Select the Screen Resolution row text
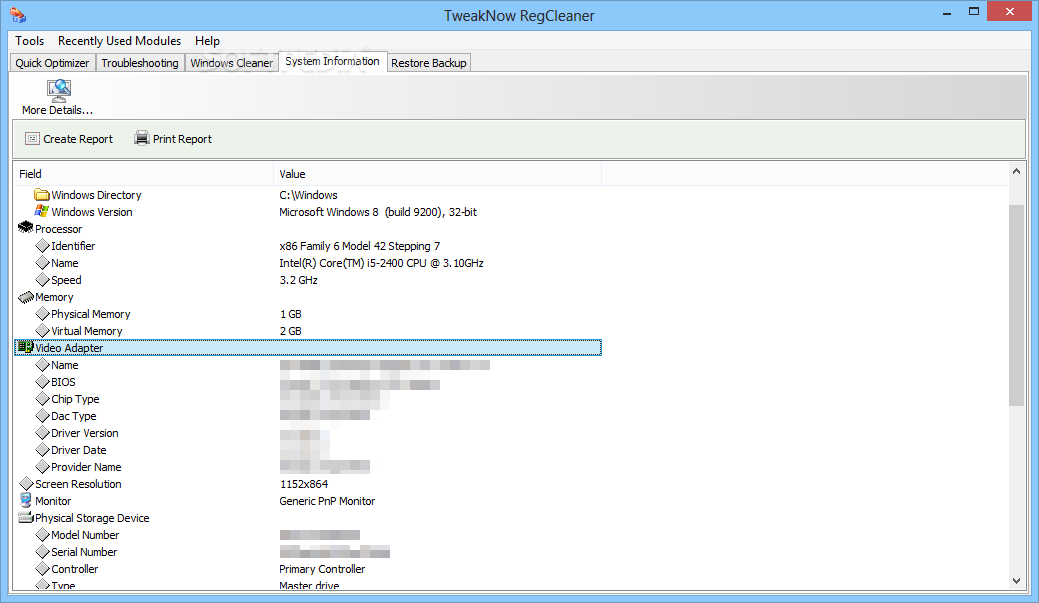The image size is (1039, 603). click(78, 484)
